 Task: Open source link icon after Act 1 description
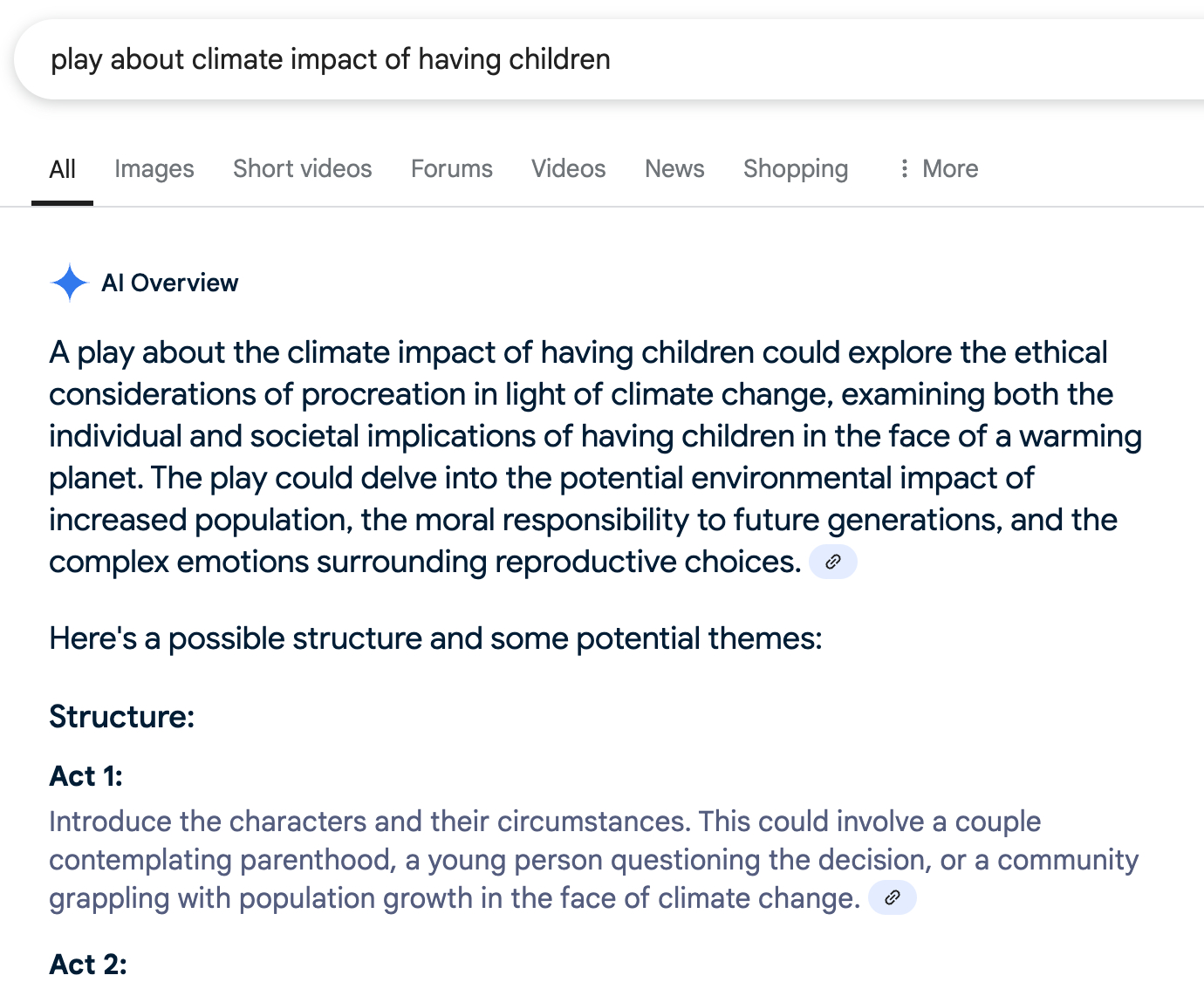892,897
